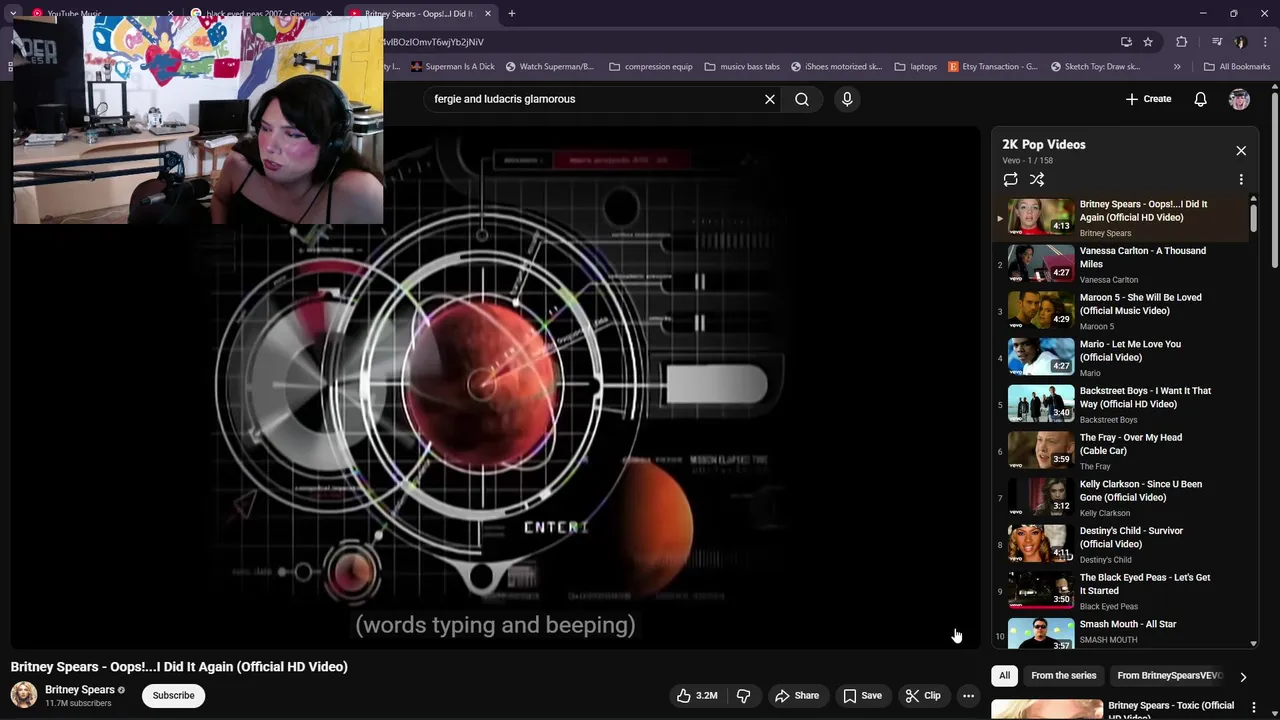Dislike the video
This screenshot has height=720, width=1280.
(743, 696)
